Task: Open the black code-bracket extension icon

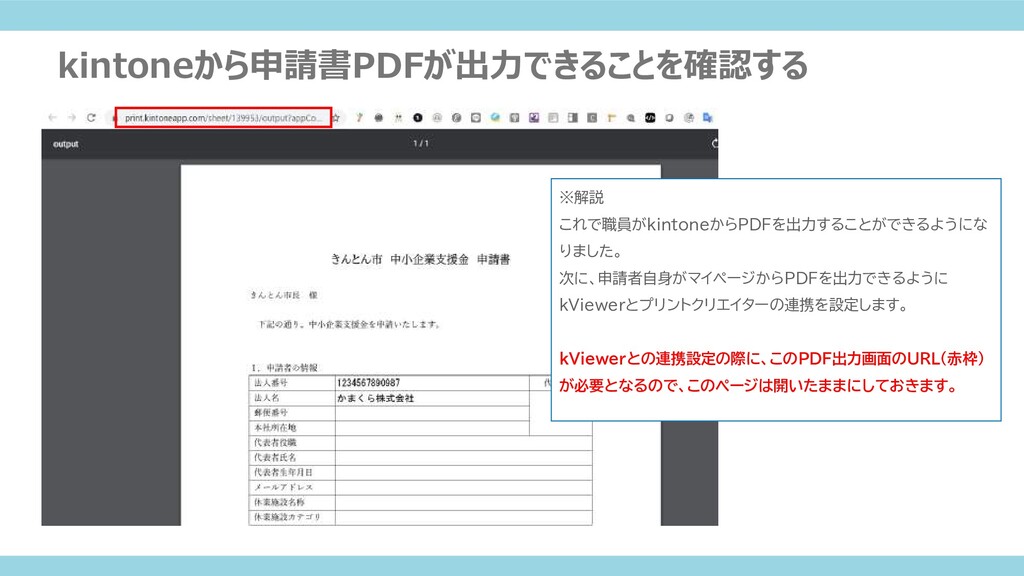Action: click(650, 118)
